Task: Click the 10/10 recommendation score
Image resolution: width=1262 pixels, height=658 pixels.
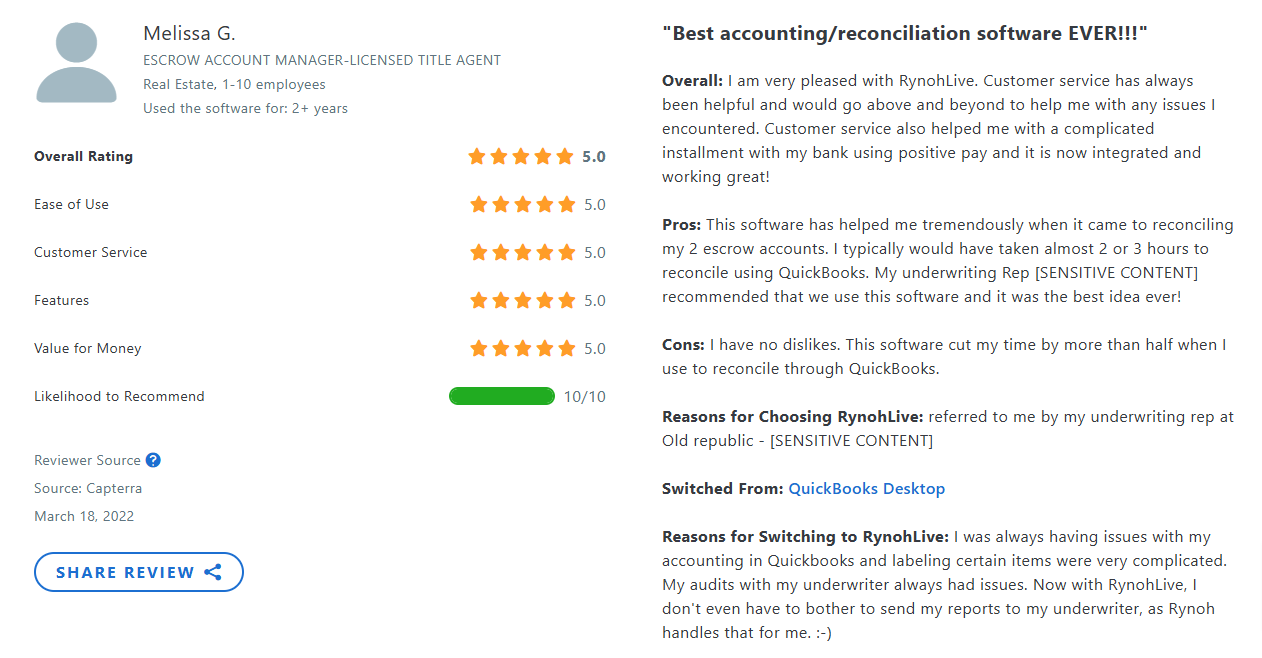Action: pyautogui.click(x=585, y=397)
